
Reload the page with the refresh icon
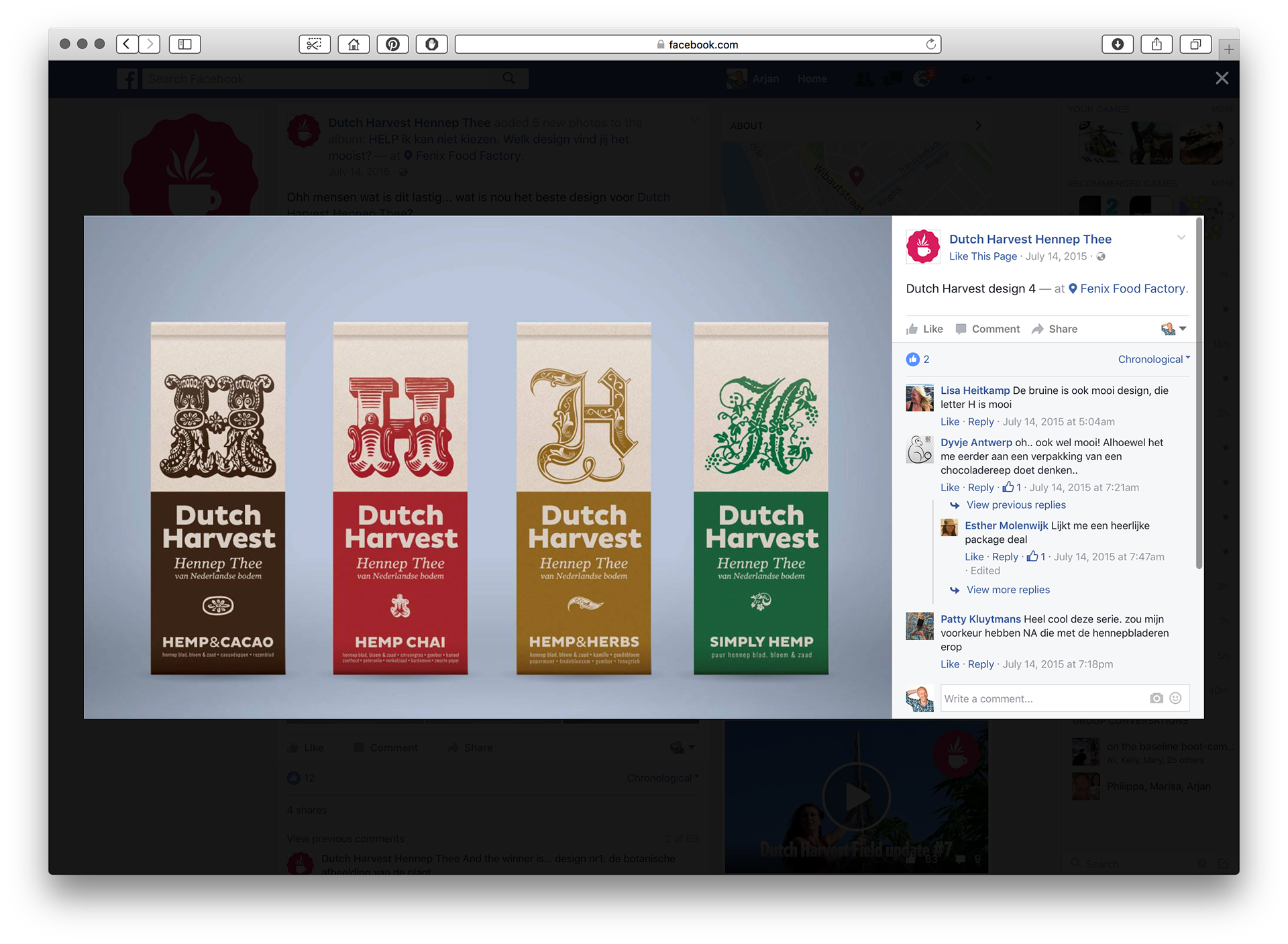pos(930,44)
